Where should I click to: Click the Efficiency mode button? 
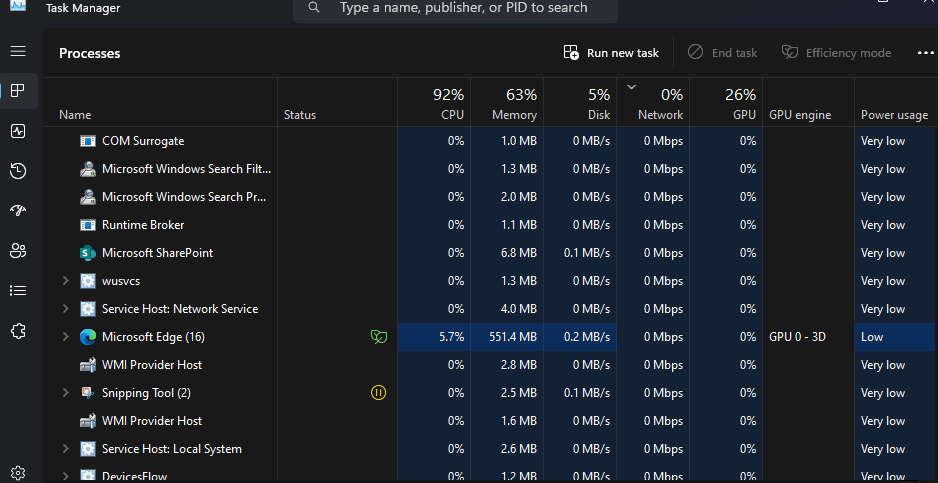[x=836, y=53]
